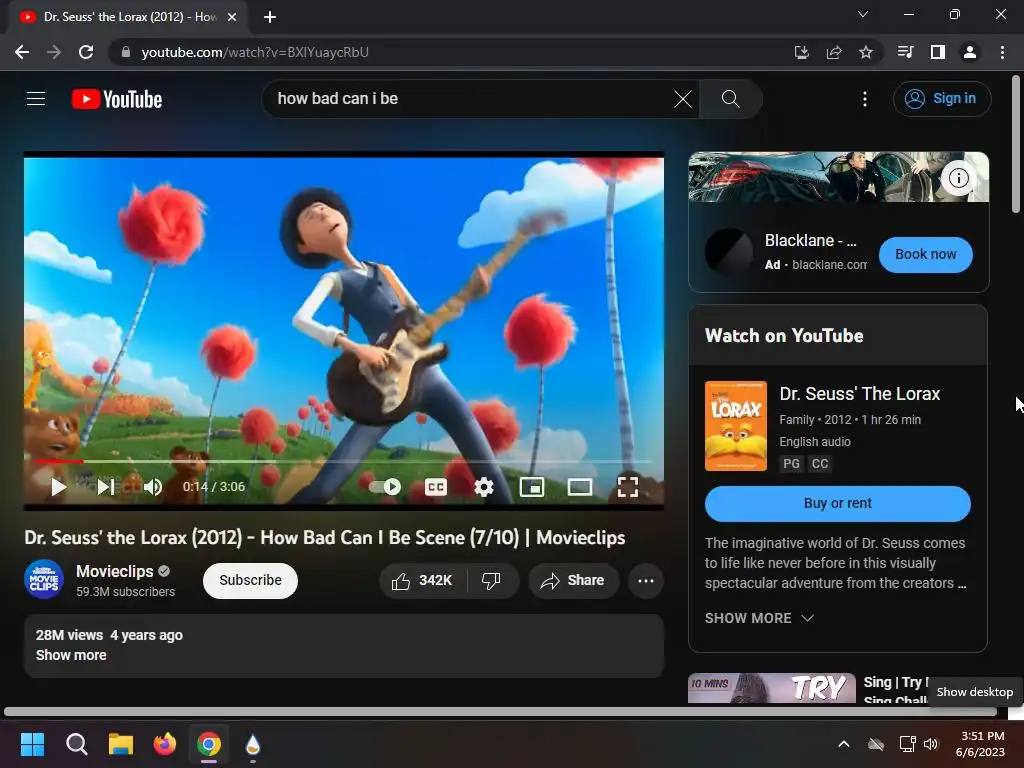Open the YouTube hamburger guide menu

[36, 99]
